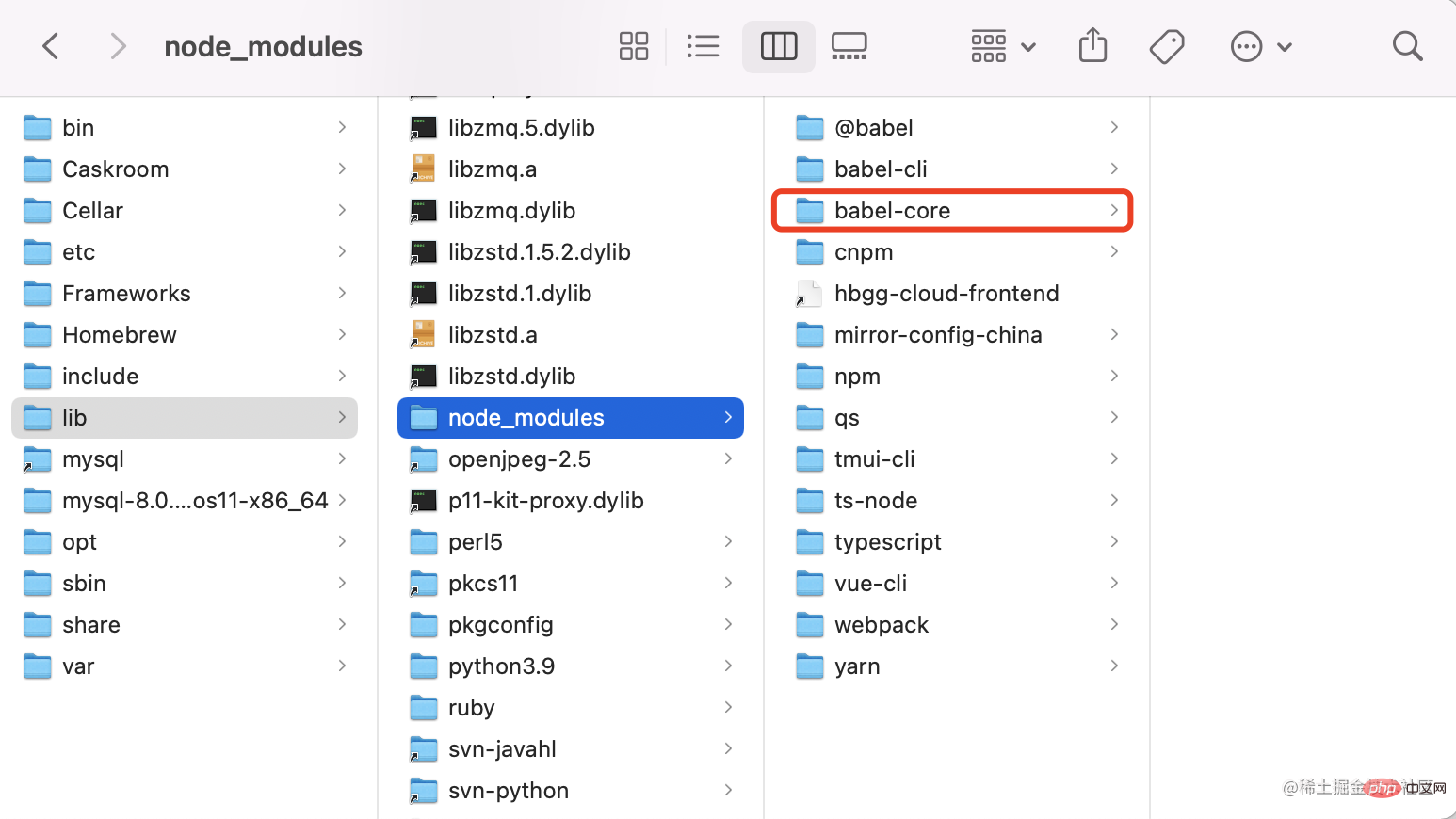Expand the vue-cli folder chevron
Screen dimensions: 1456x819
[1114, 583]
